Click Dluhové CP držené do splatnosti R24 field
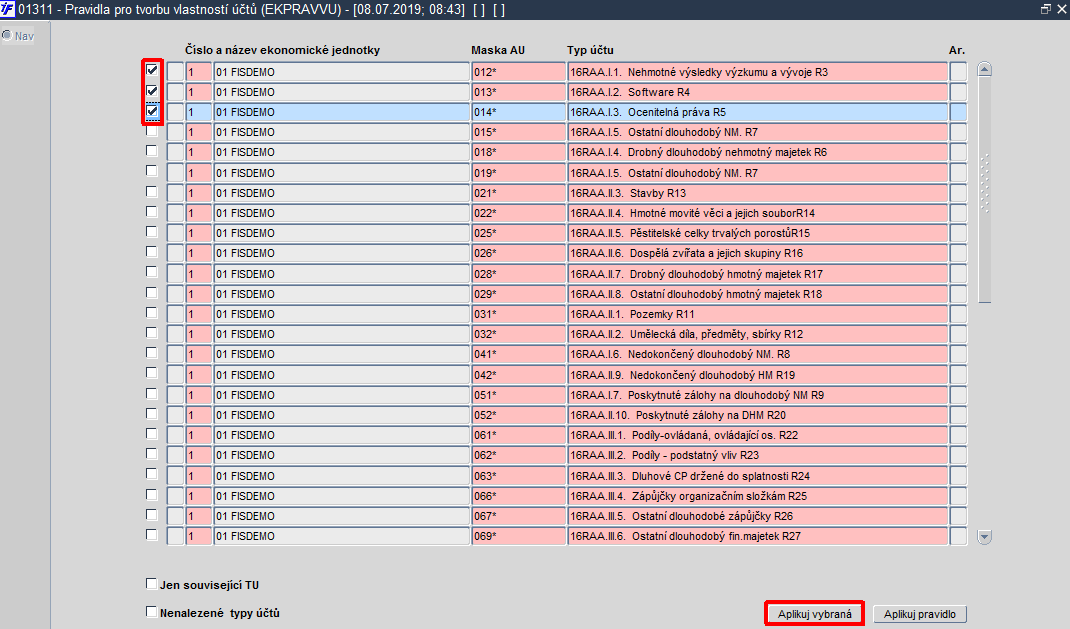Screen dimensions: 1070x629 (x=757, y=476)
